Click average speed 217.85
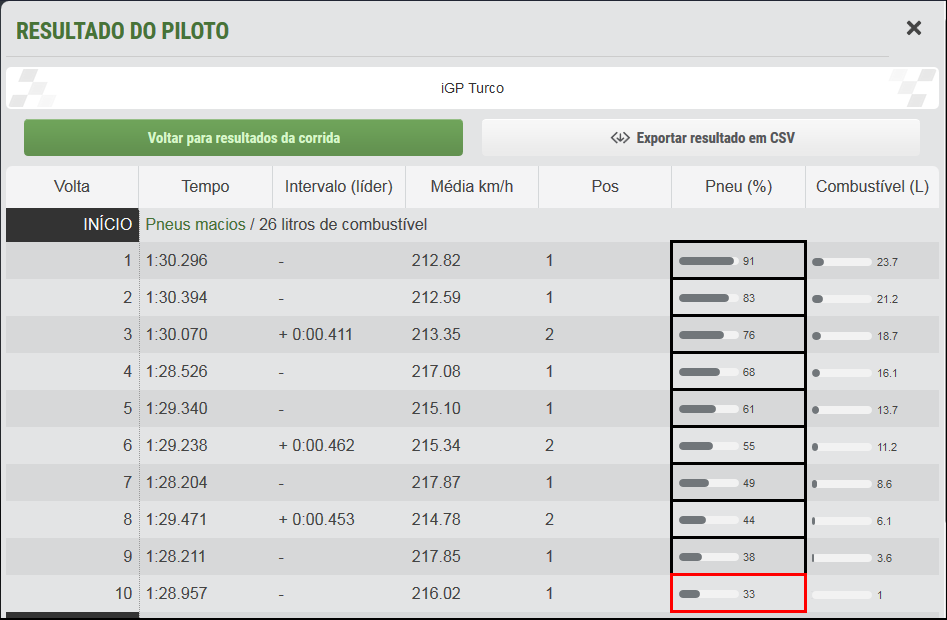Viewport: 947px width, 620px height. [436, 557]
